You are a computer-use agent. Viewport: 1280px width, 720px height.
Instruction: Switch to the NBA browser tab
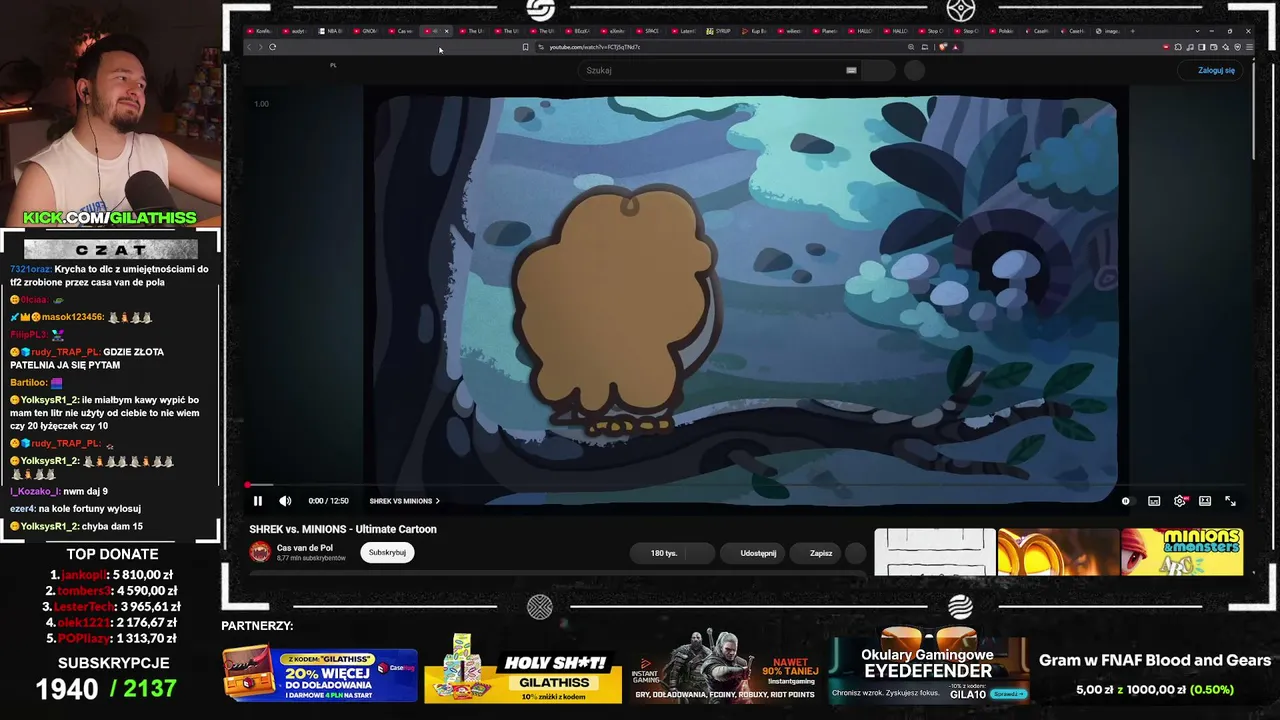click(x=331, y=31)
